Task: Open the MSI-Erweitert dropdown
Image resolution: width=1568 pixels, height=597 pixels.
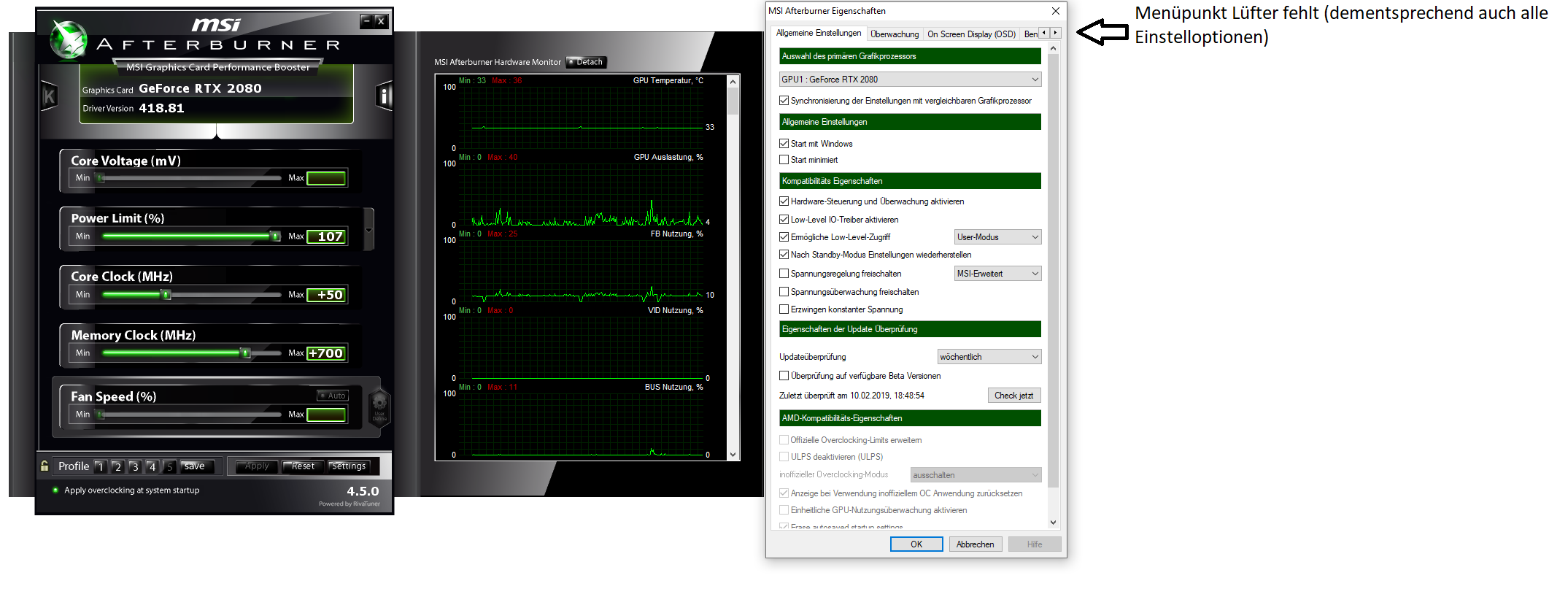Action: point(997,274)
